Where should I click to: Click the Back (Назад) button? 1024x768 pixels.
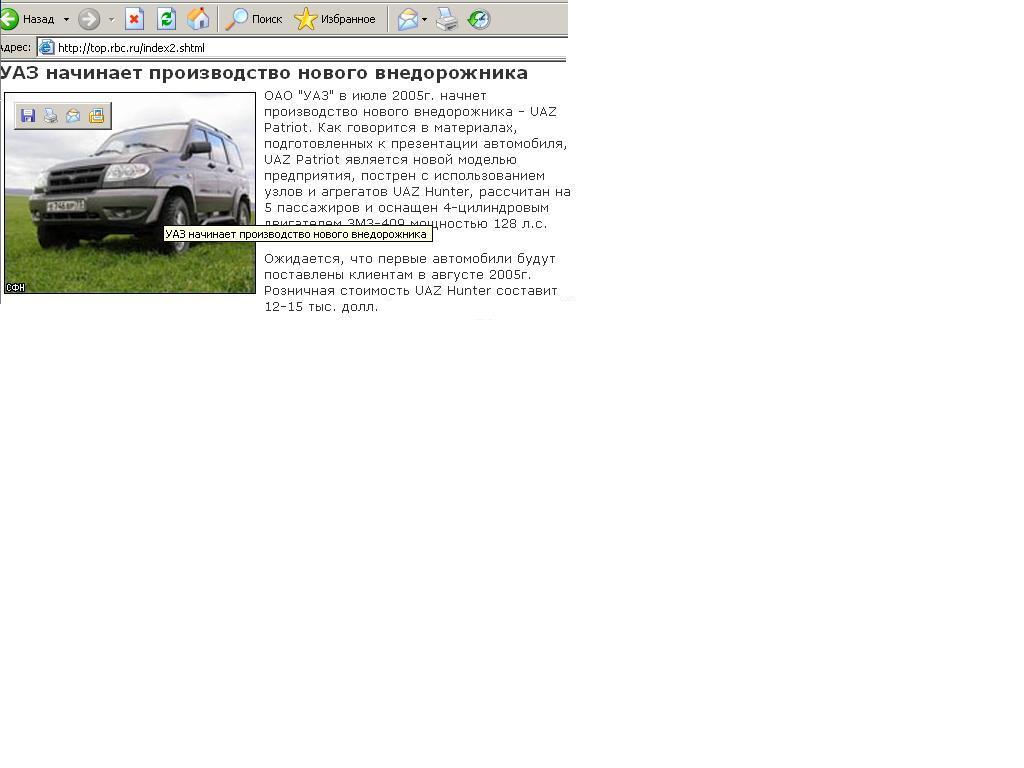28,19
